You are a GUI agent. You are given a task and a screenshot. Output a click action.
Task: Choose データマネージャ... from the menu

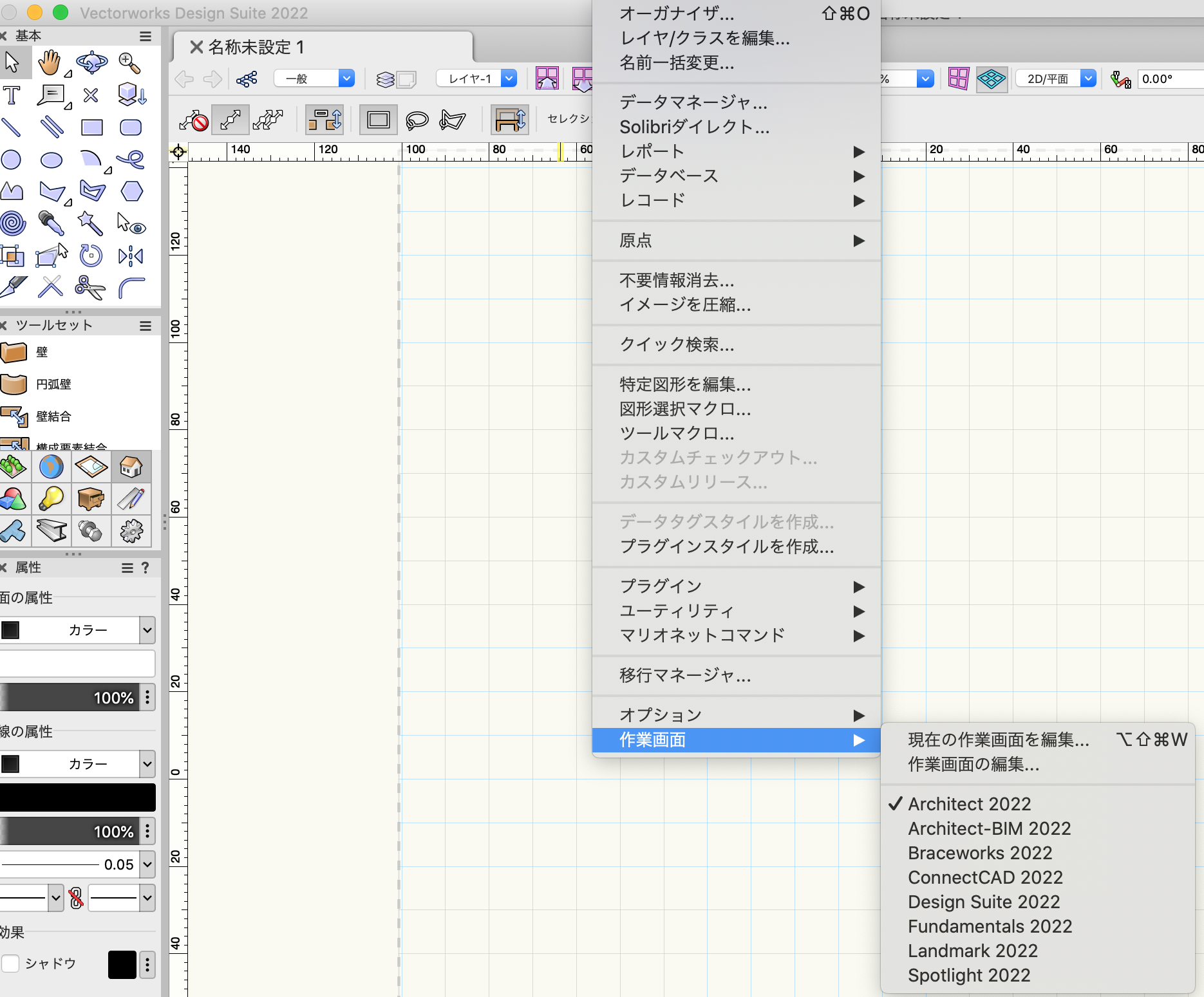[x=736, y=102]
